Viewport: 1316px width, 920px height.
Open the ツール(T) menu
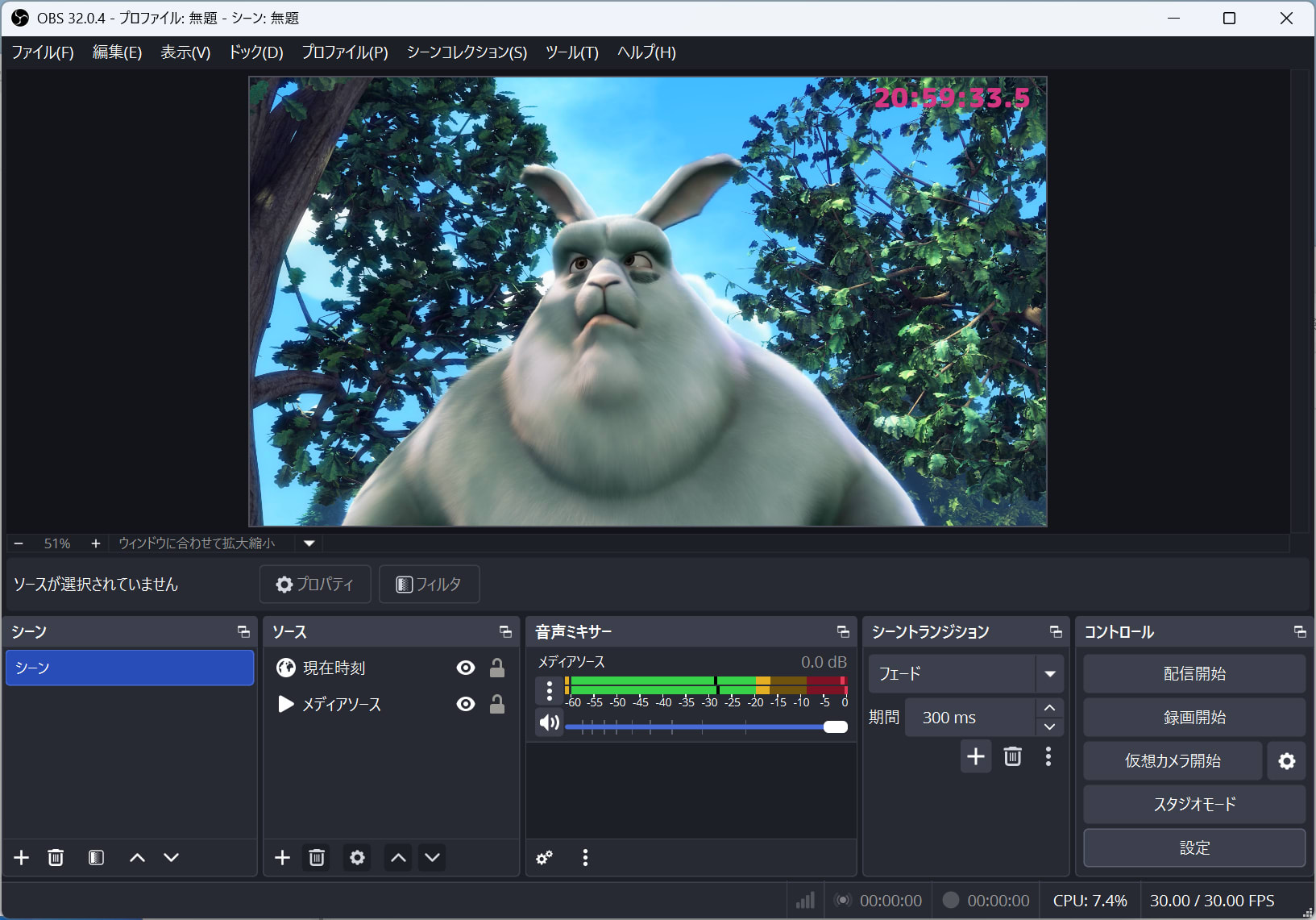[571, 52]
